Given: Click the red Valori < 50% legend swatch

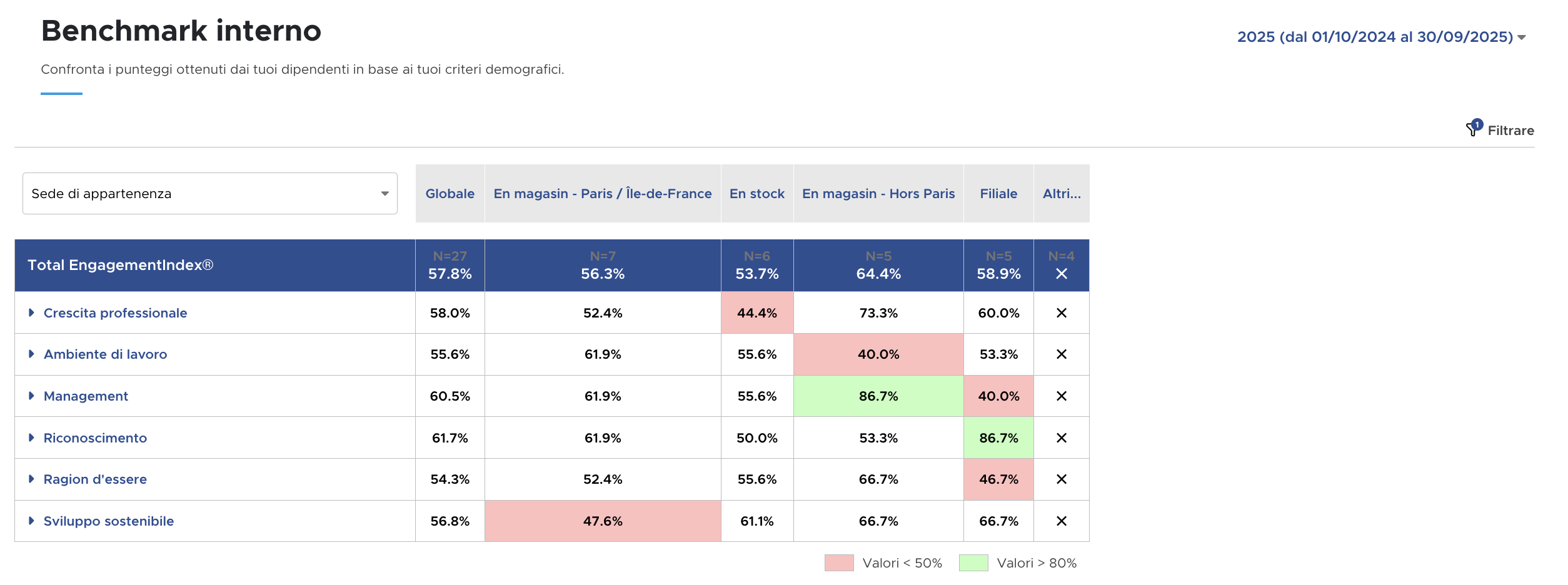Looking at the screenshot, I should pos(838,563).
